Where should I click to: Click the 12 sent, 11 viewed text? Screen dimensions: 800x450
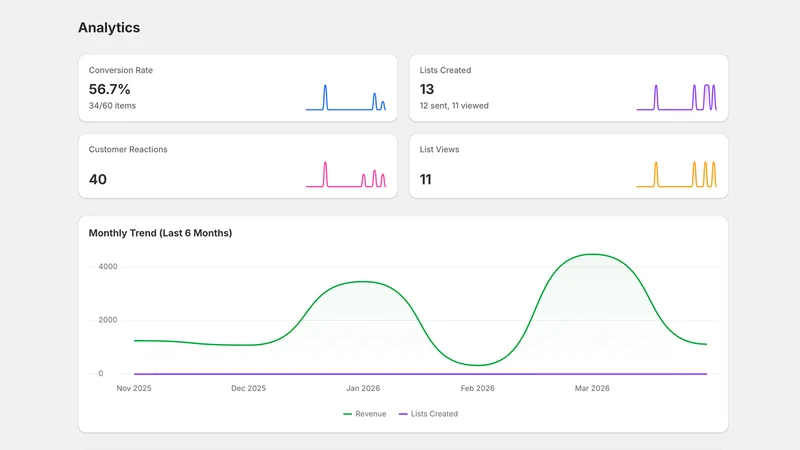(454, 106)
